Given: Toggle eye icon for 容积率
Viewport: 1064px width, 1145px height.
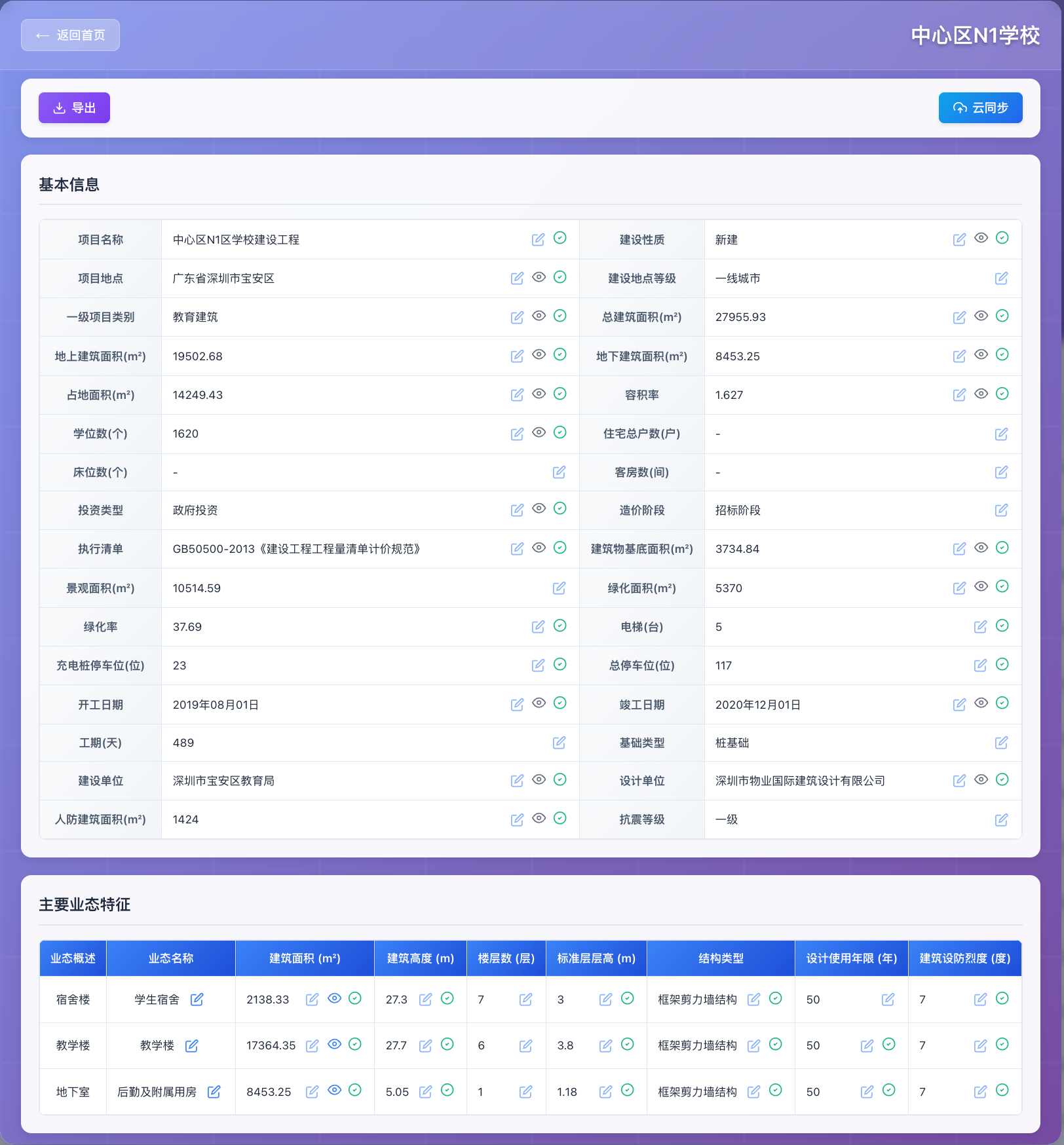Looking at the screenshot, I should [981, 394].
